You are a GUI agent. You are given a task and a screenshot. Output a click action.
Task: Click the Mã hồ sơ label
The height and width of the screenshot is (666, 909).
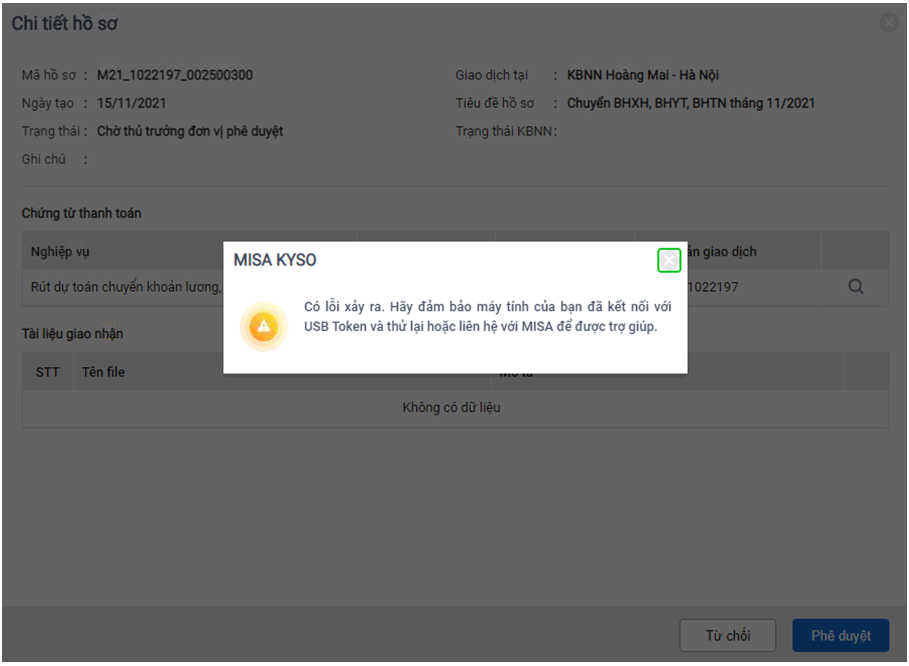49,75
